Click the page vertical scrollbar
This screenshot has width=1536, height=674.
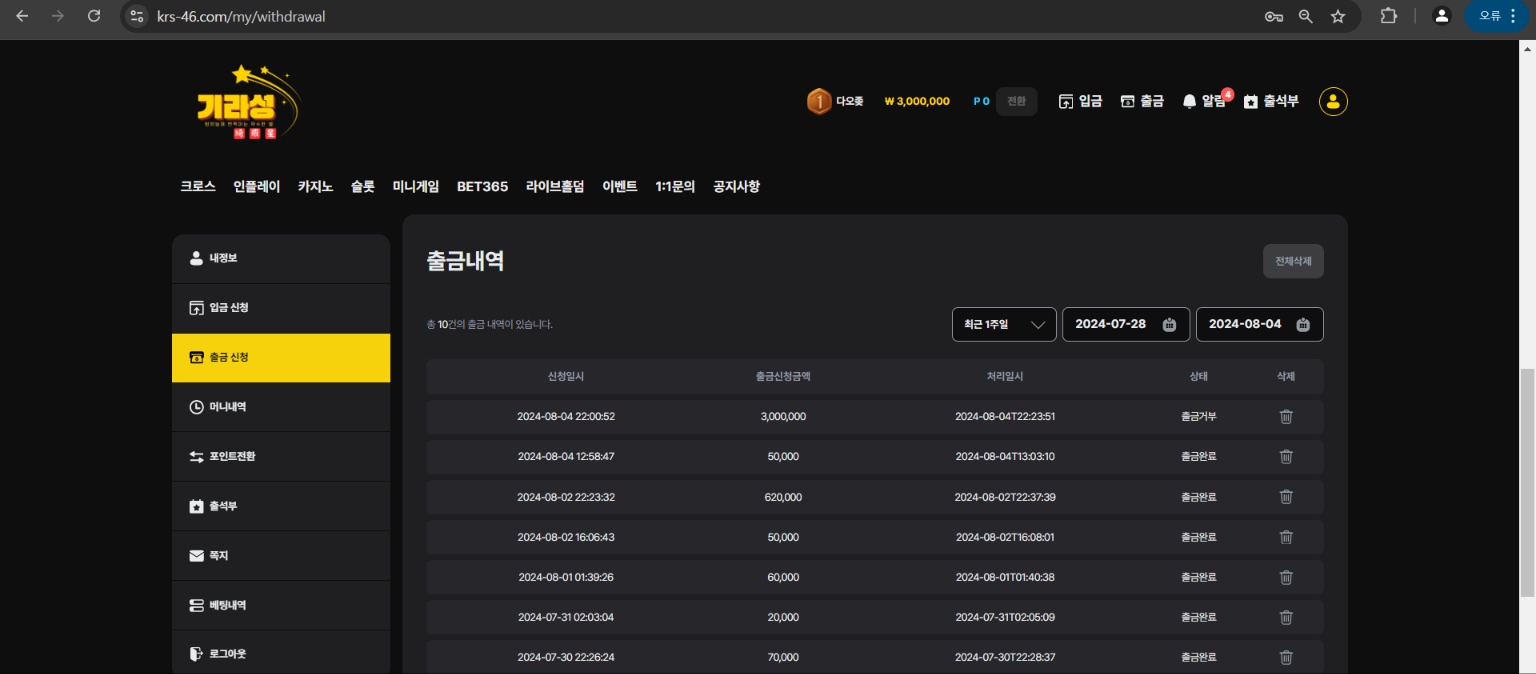pyautogui.click(x=1527, y=480)
